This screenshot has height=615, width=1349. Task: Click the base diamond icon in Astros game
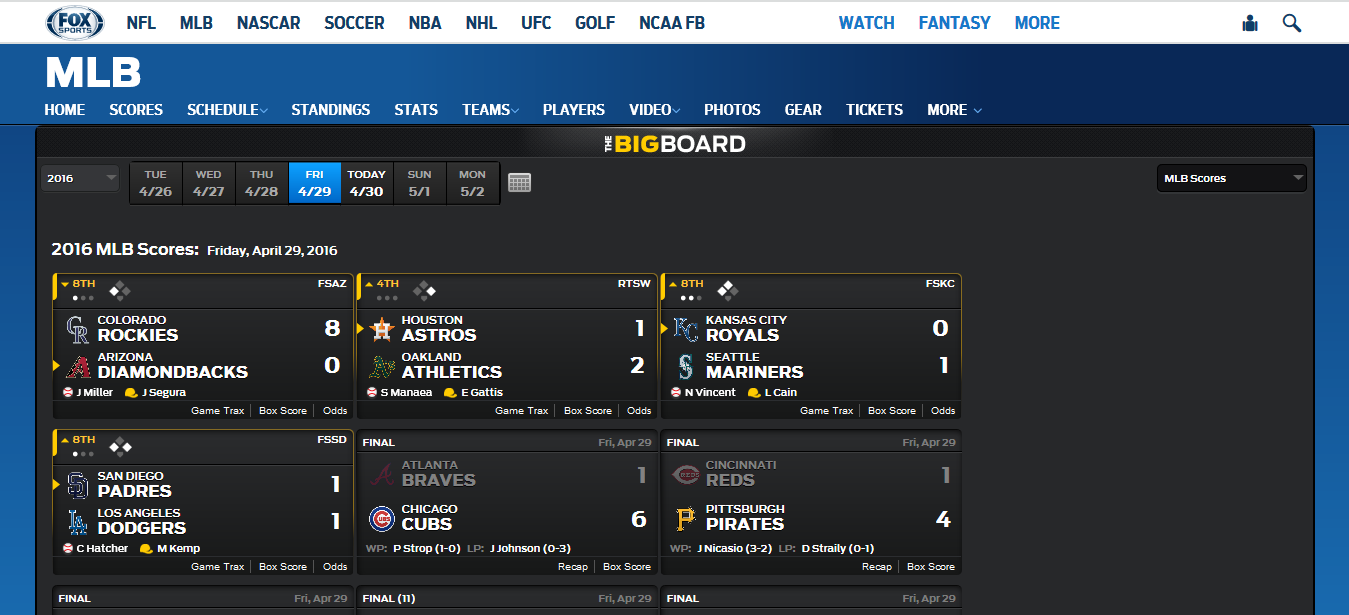424,291
